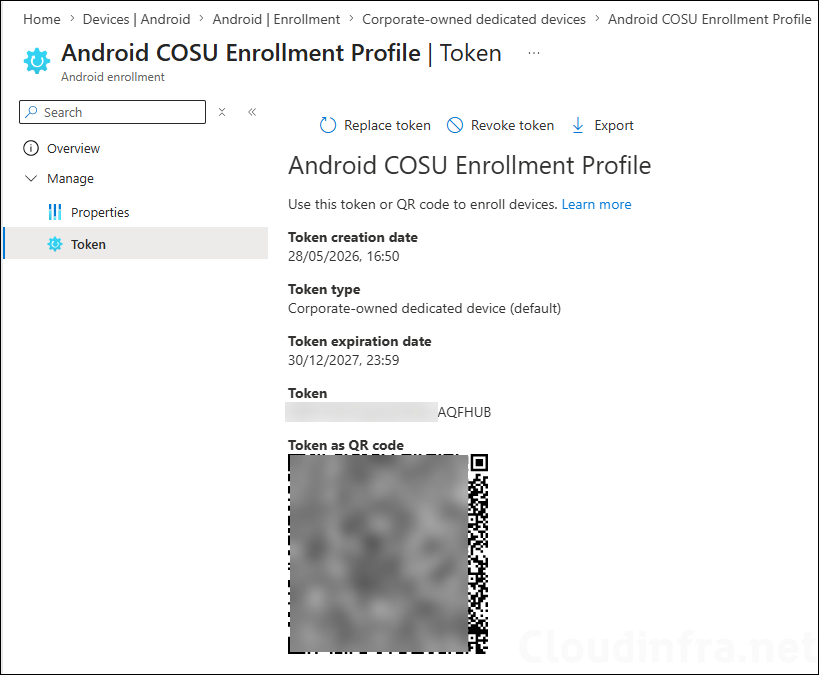Clear the search box with the X icon
This screenshot has height=675, width=819.
pyautogui.click(x=222, y=112)
